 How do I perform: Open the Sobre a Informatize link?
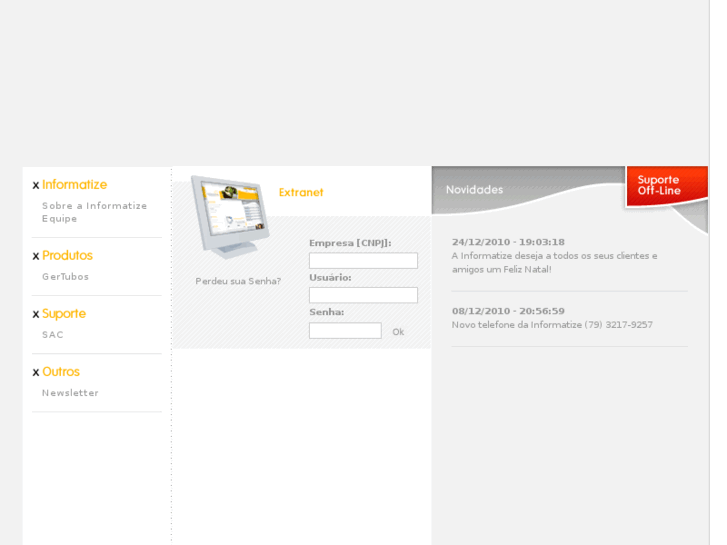click(x=95, y=205)
